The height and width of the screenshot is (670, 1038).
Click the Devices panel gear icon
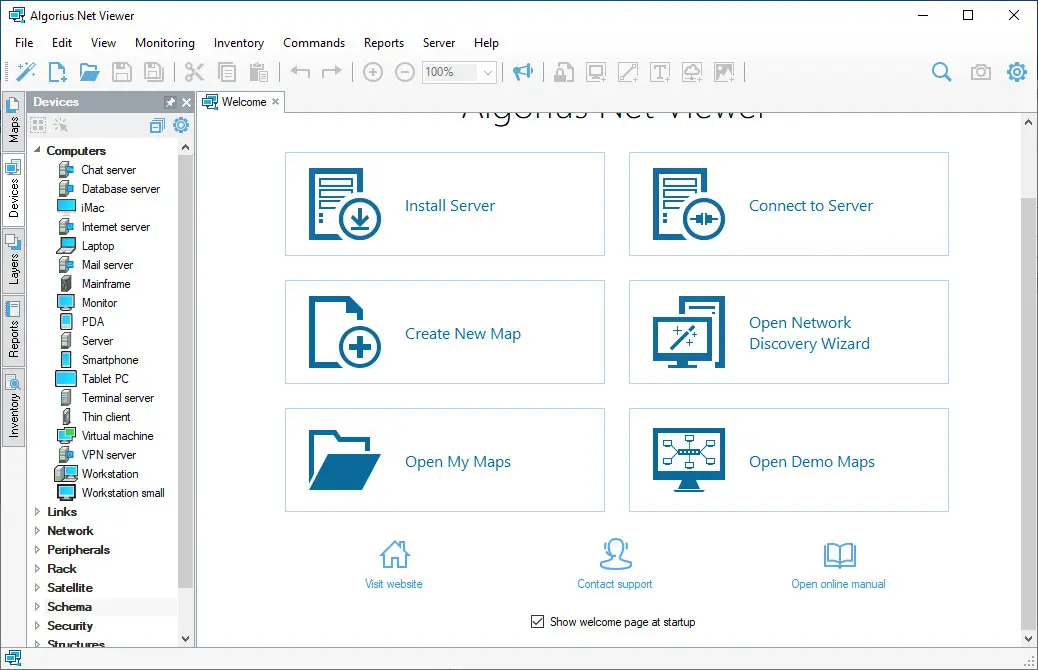[181, 125]
